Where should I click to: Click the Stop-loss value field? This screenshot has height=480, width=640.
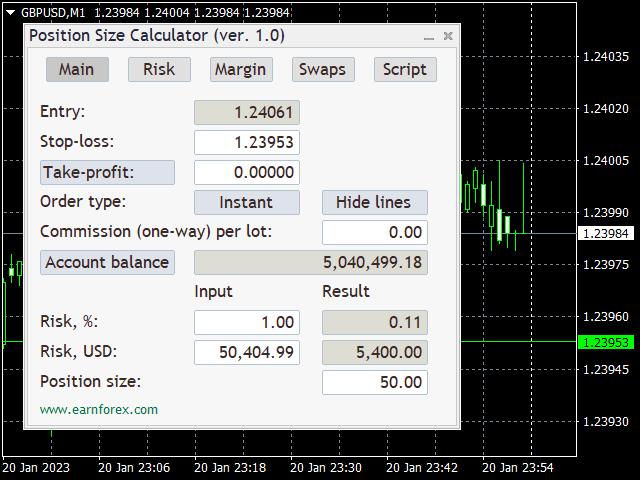tap(247, 142)
